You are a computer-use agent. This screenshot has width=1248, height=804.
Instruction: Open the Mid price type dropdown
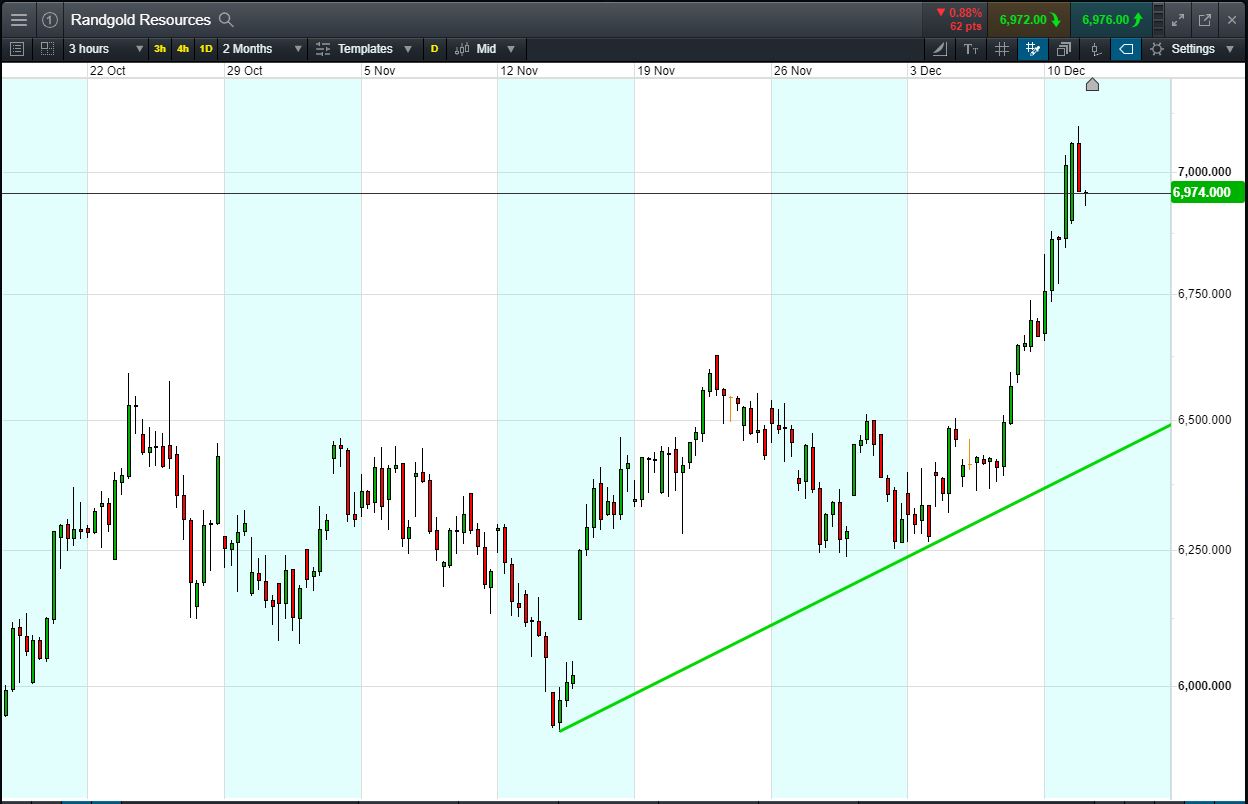pyautogui.click(x=484, y=48)
